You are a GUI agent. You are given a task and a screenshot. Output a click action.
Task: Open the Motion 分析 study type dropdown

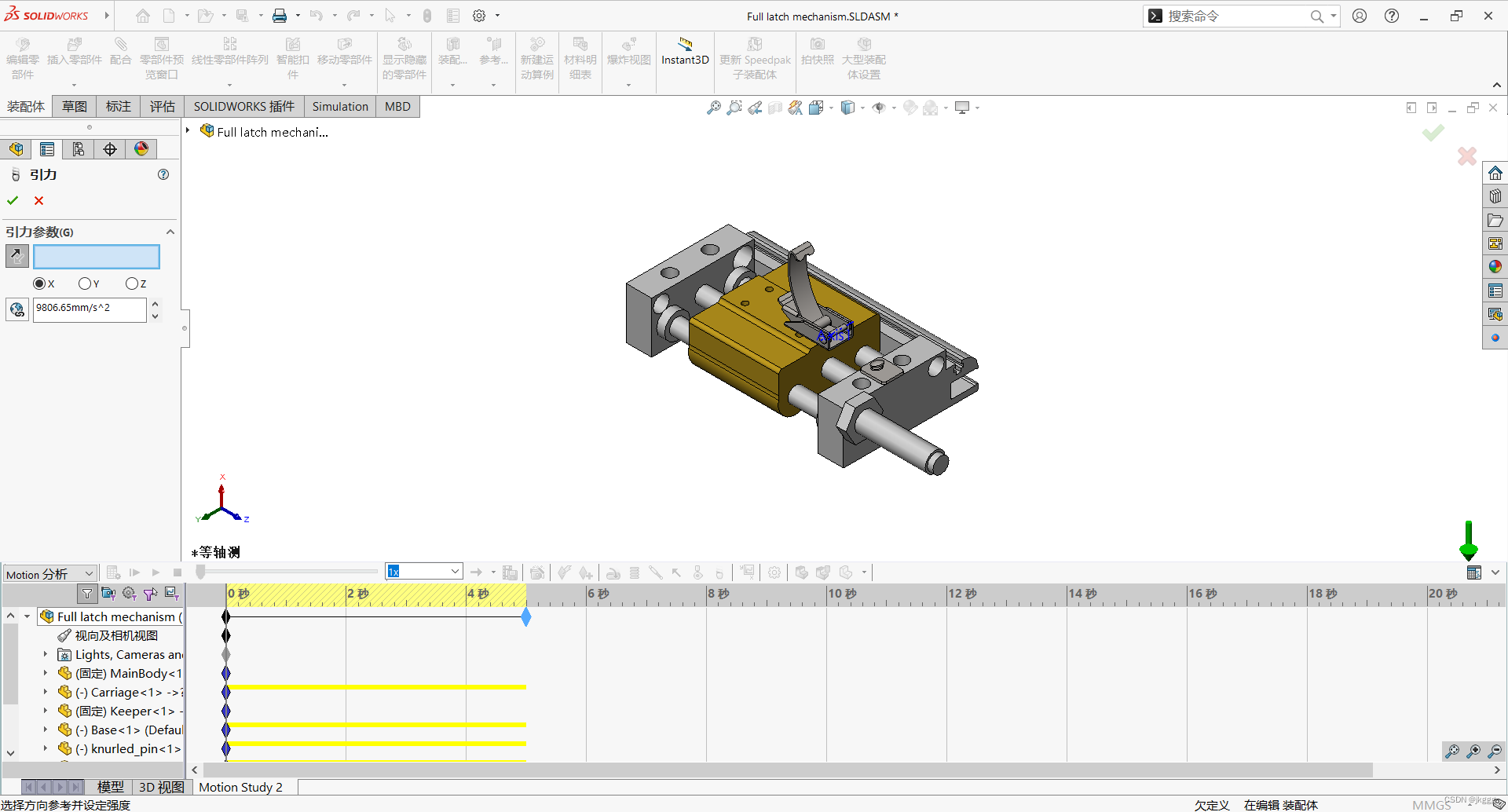pos(89,573)
